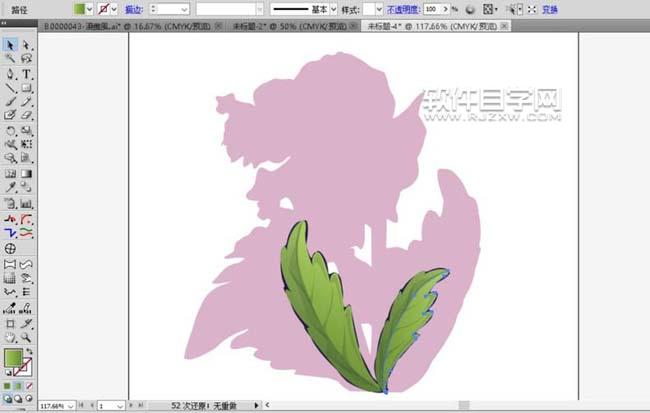Go to the next artboard

tap(131, 406)
